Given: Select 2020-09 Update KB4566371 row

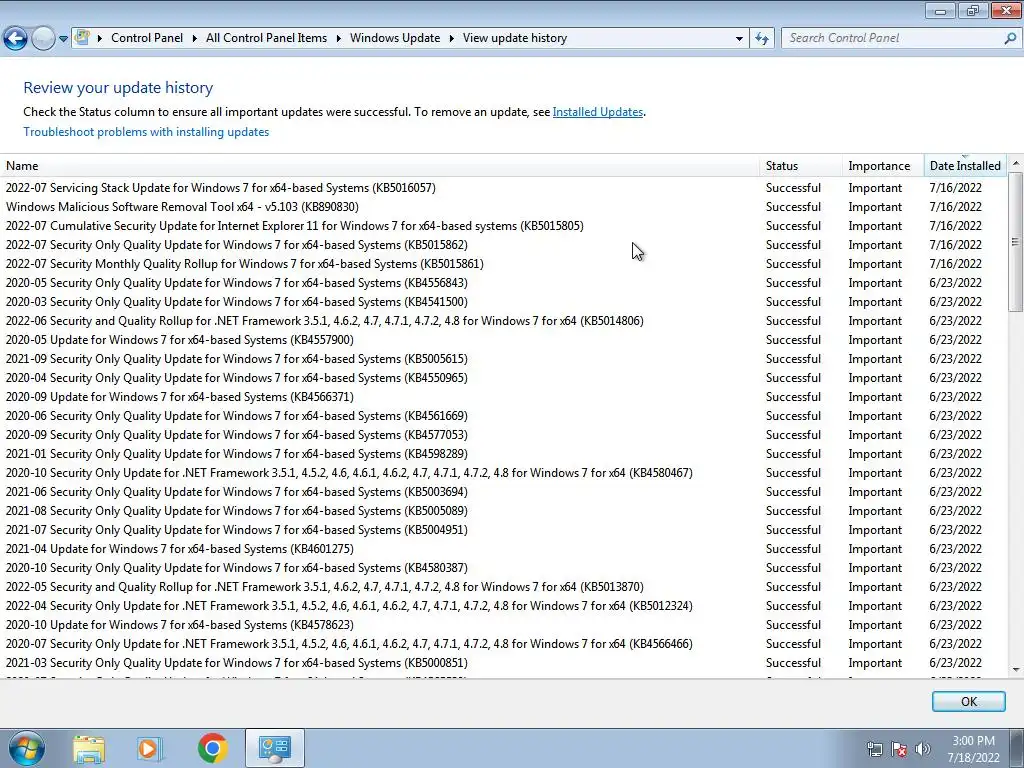Looking at the screenshot, I should point(503,396).
